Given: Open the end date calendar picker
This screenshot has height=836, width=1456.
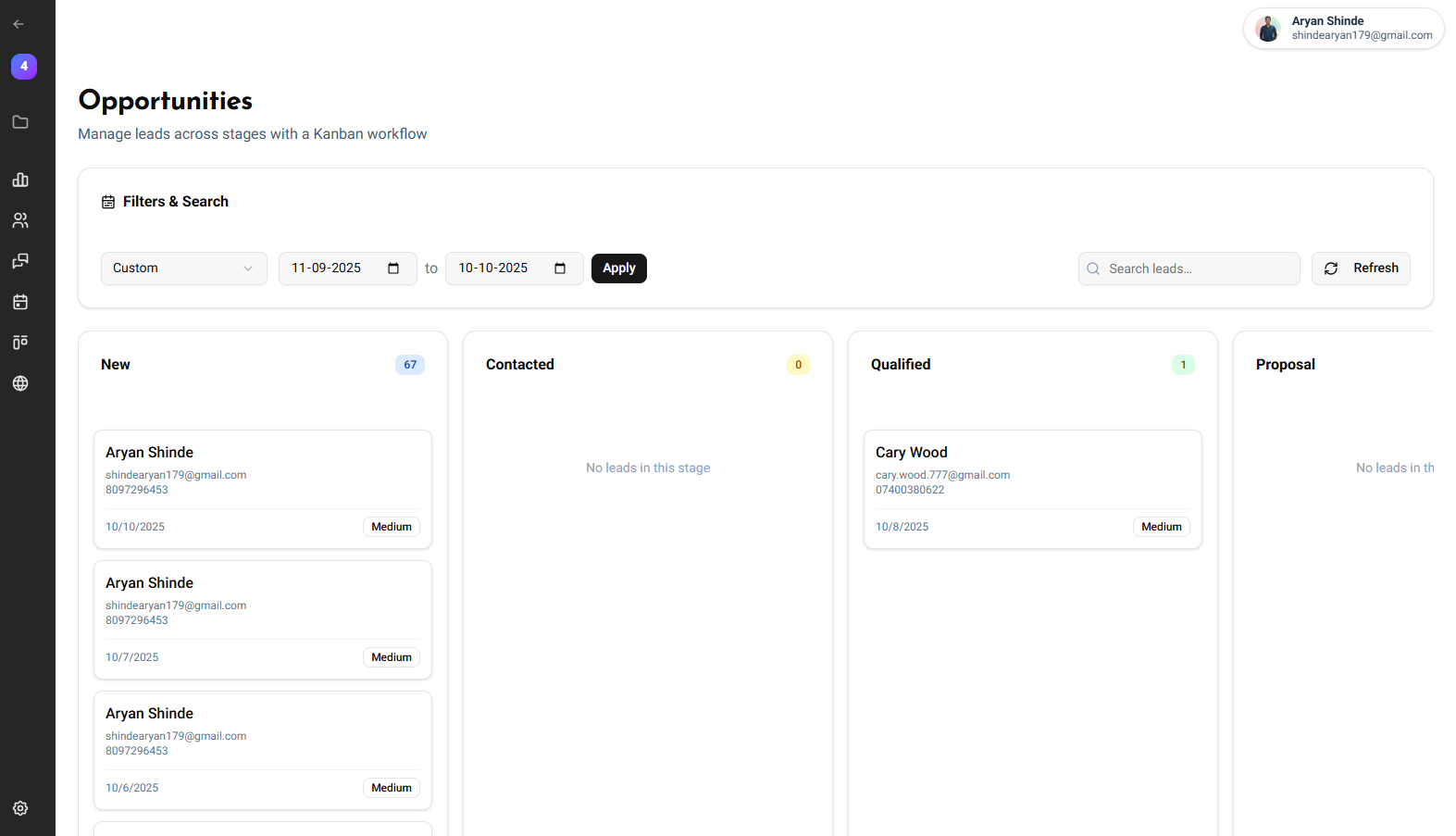Looking at the screenshot, I should coord(560,268).
